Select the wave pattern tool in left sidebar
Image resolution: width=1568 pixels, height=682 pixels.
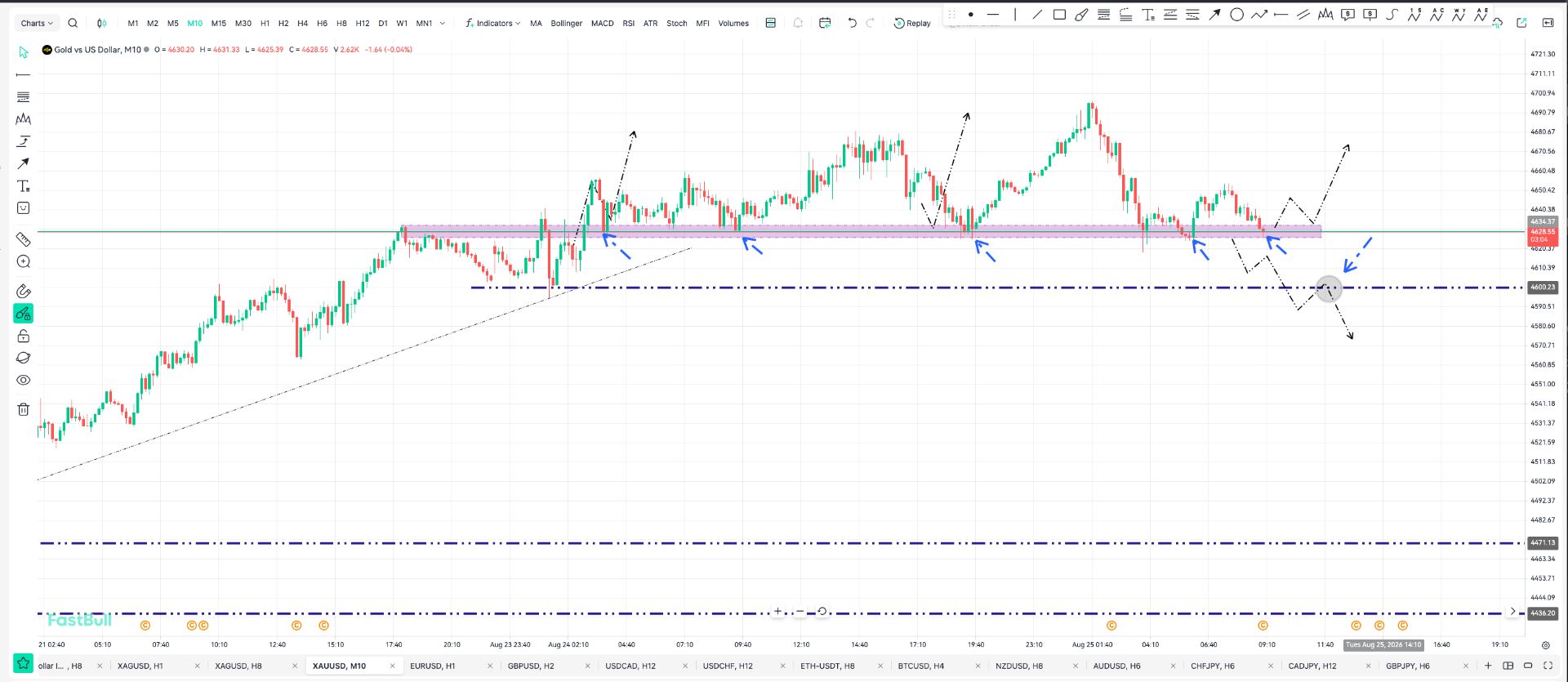[24, 119]
